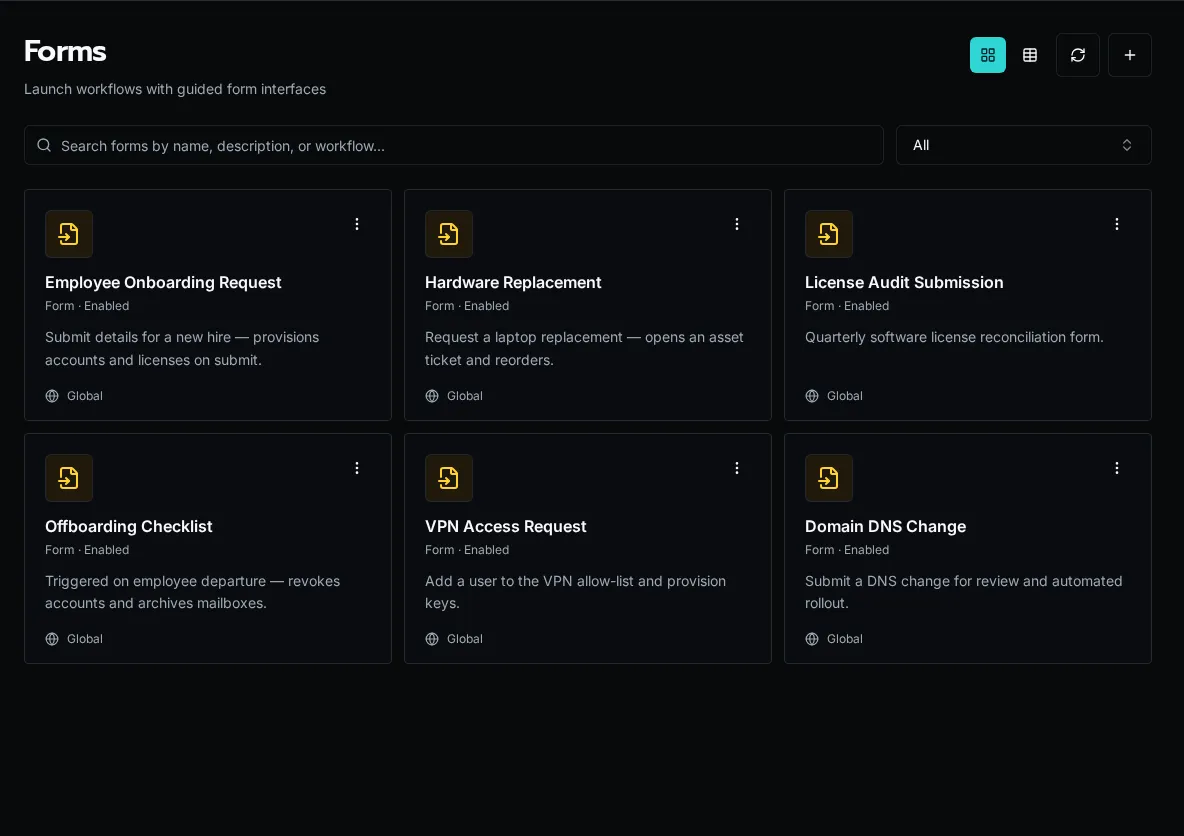
Task: Switch to table view layout
Action: pyautogui.click(x=1029, y=55)
